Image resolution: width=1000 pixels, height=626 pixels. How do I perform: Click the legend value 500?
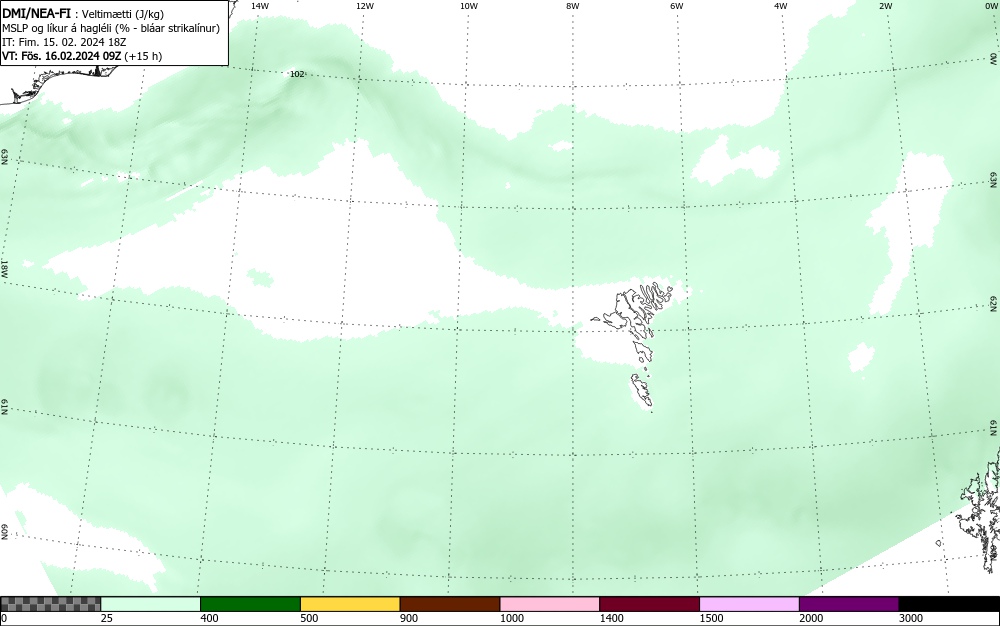pos(309,618)
